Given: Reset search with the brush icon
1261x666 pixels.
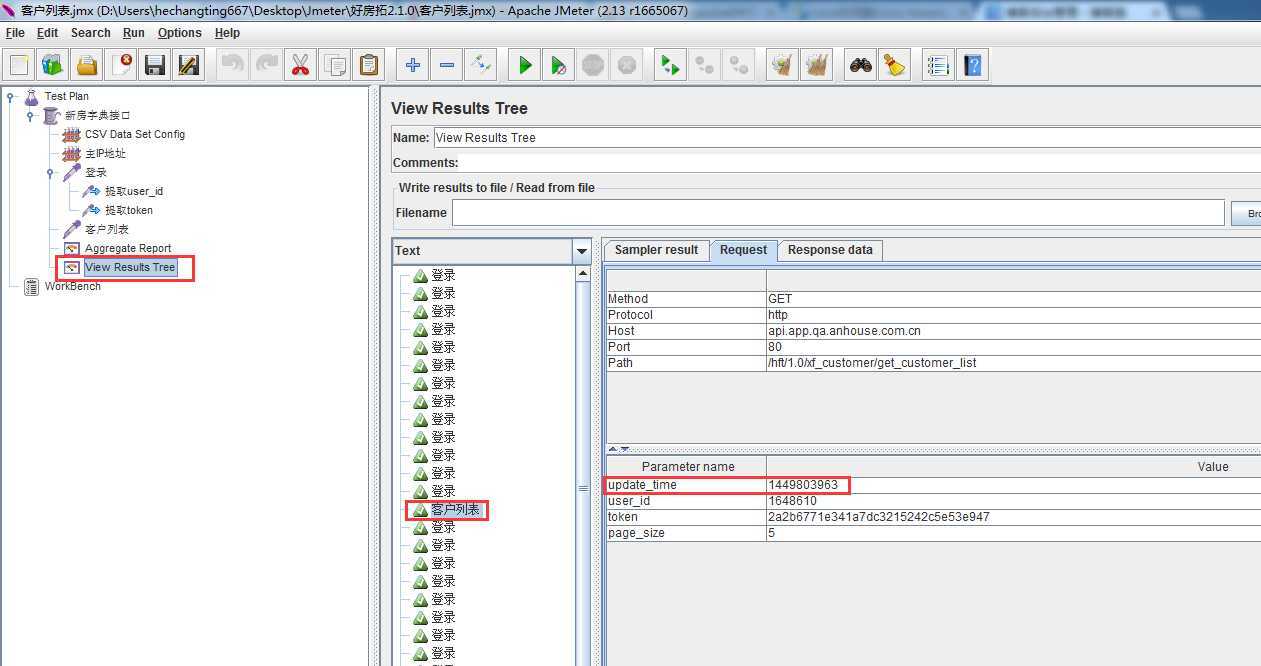Looking at the screenshot, I should click(895, 65).
